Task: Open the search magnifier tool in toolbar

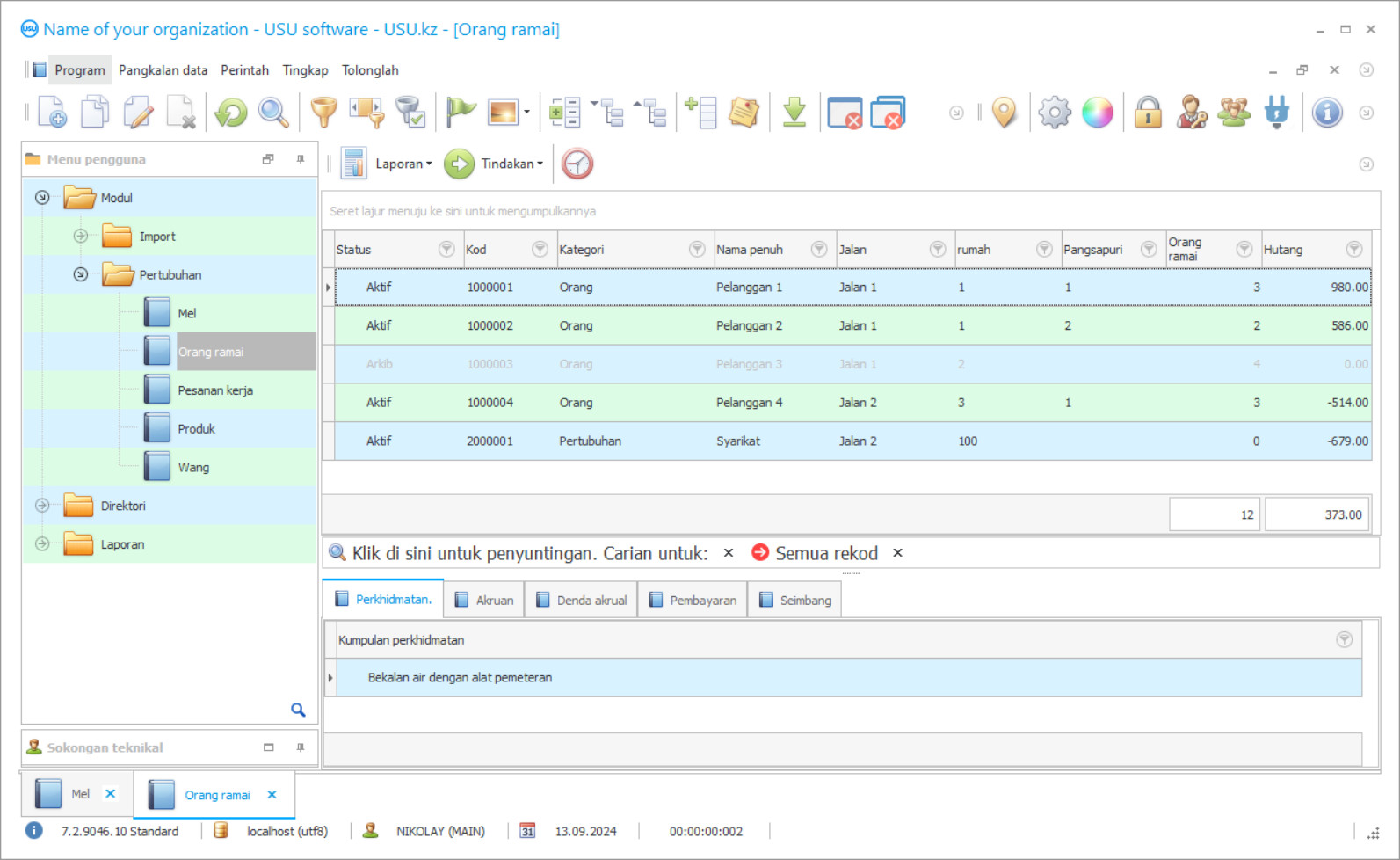Action: [273, 113]
